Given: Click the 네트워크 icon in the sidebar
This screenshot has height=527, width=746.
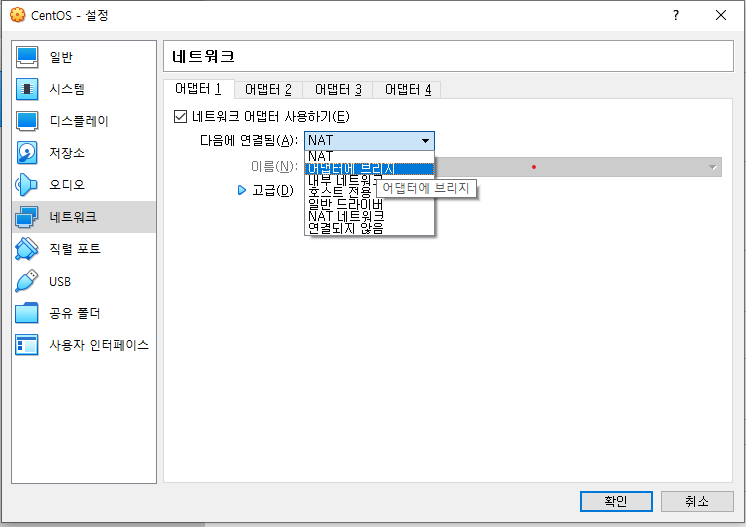Looking at the screenshot, I should click(x=27, y=217).
